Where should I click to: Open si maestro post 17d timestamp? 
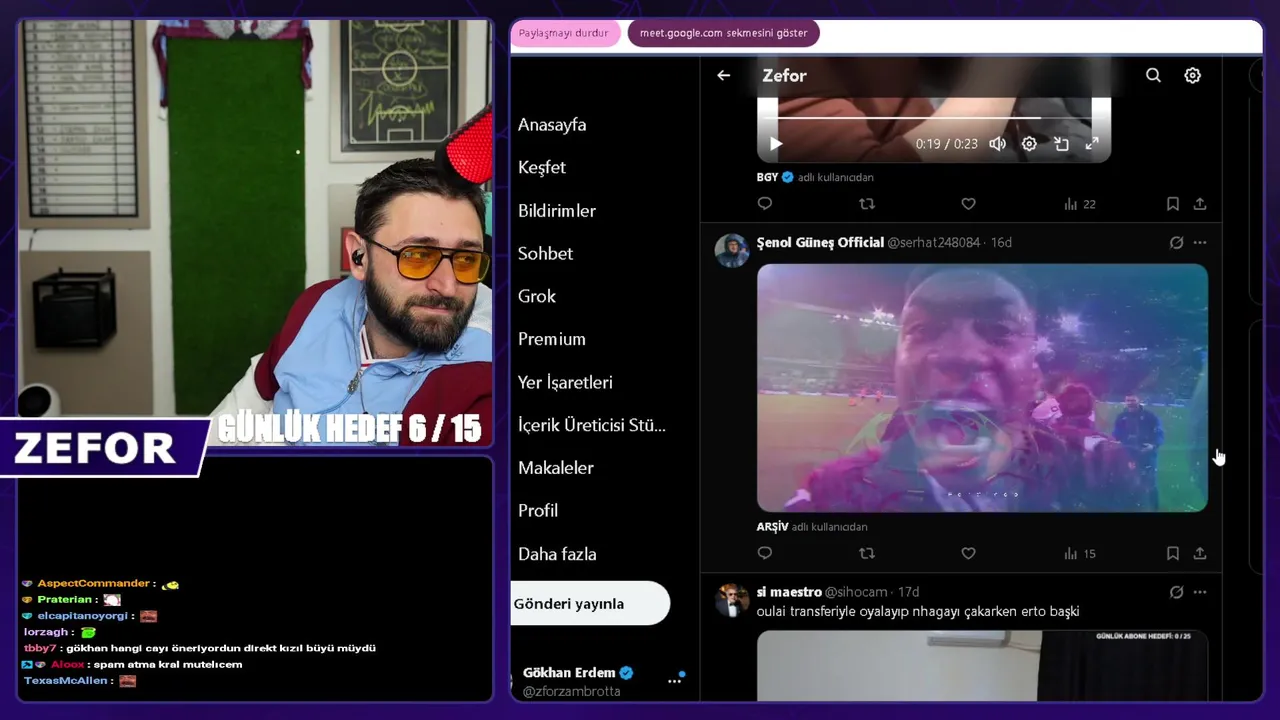(x=908, y=592)
